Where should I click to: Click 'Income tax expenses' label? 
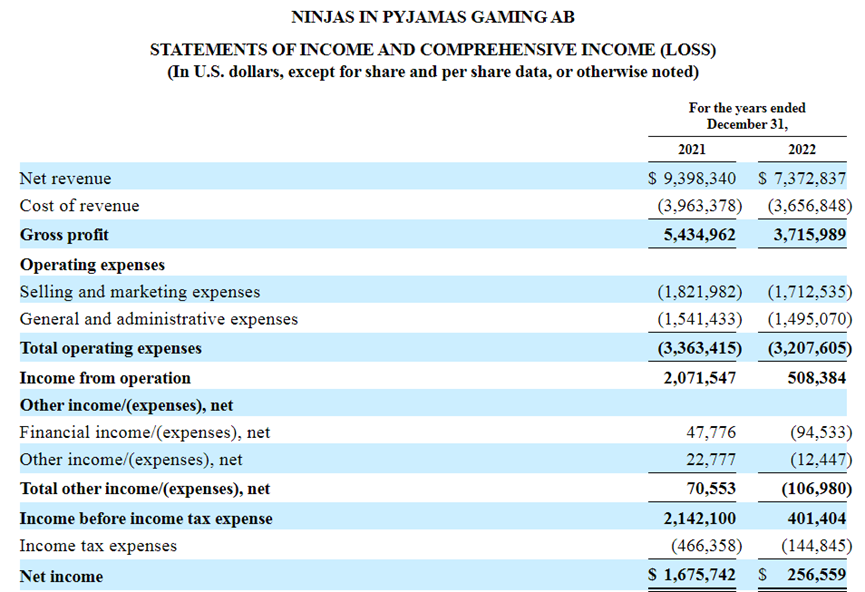tap(98, 546)
